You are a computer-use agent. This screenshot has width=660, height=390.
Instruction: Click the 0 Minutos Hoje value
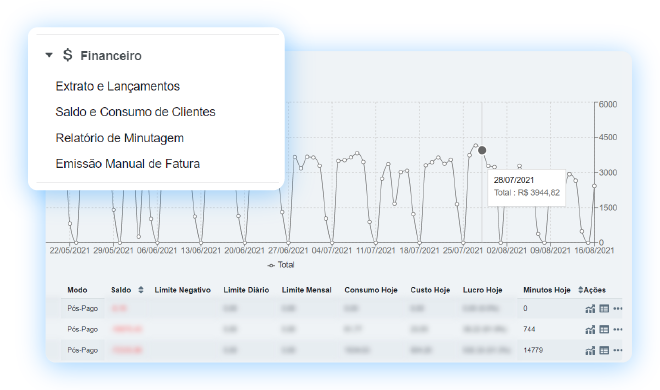click(525, 308)
